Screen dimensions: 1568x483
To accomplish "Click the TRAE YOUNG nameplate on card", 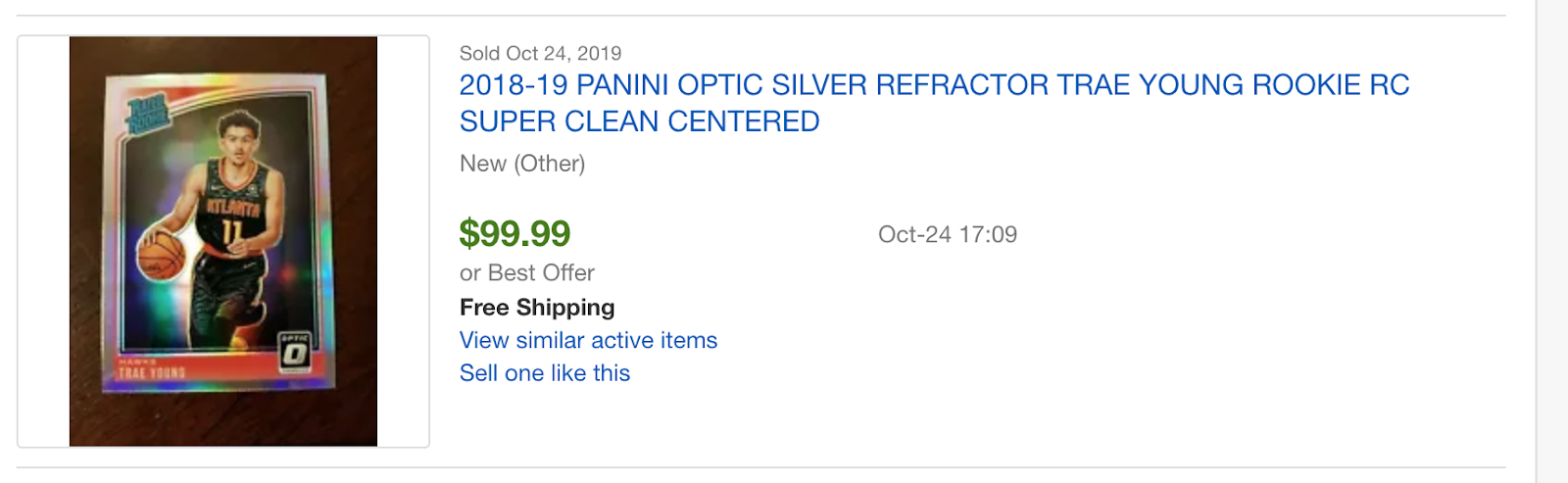I will tap(152, 373).
